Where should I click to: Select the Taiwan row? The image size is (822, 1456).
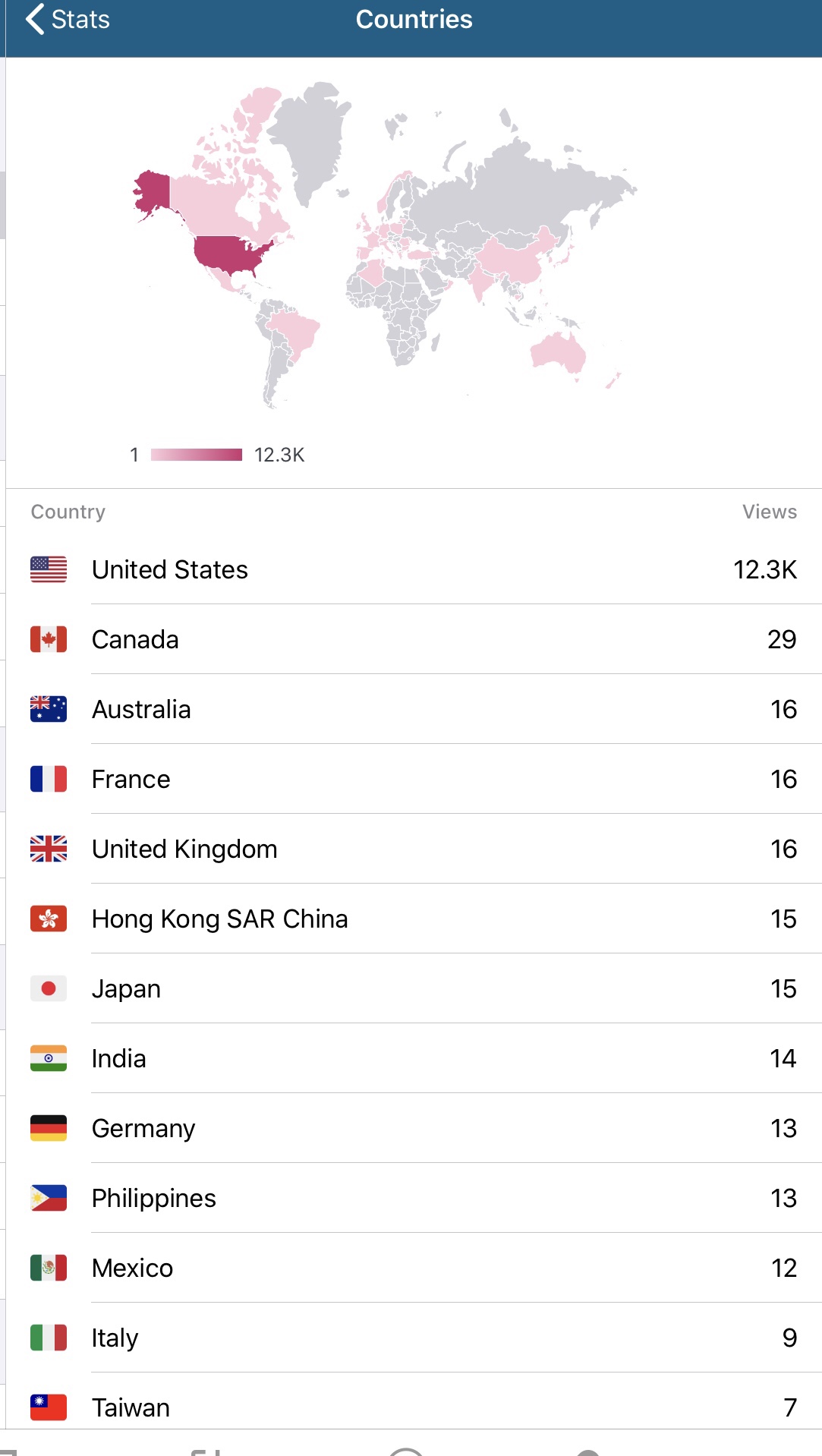point(410,1406)
